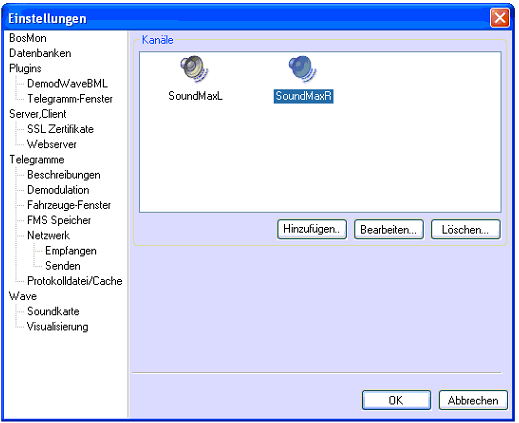Open the Soundkarte settings

tap(53, 311)
